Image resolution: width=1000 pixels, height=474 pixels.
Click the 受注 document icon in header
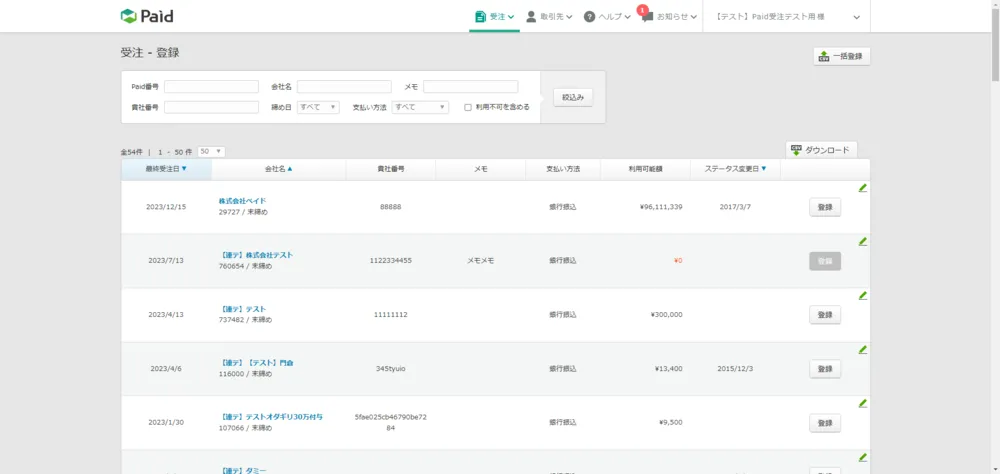point(480,17)
